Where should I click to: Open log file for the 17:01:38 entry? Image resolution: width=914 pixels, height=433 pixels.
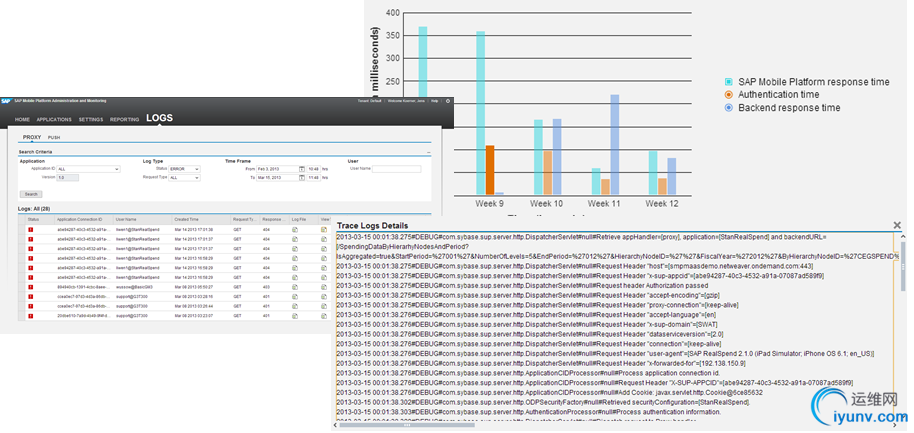[x=295, y=230]
